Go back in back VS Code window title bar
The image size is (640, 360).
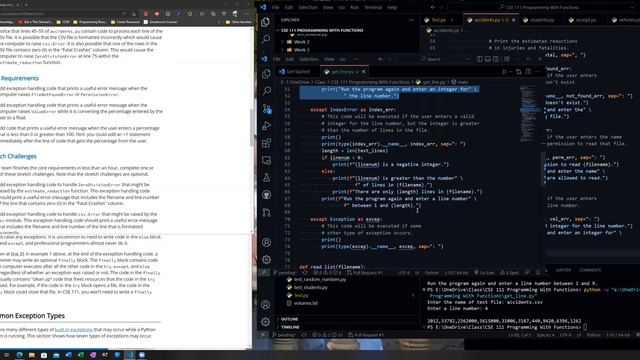click(433, 7)
